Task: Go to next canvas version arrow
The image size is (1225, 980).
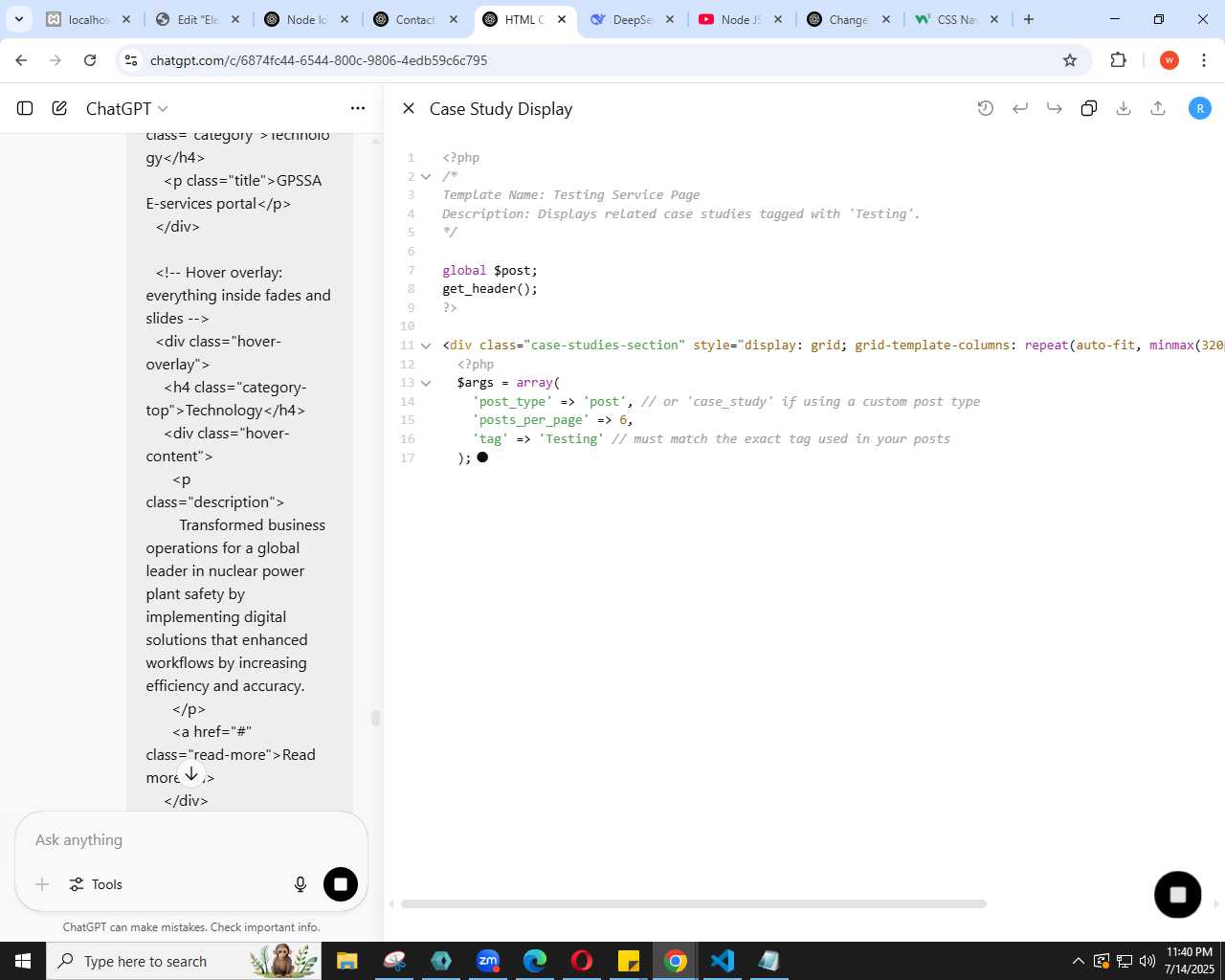Action: tap(1055, 108)
